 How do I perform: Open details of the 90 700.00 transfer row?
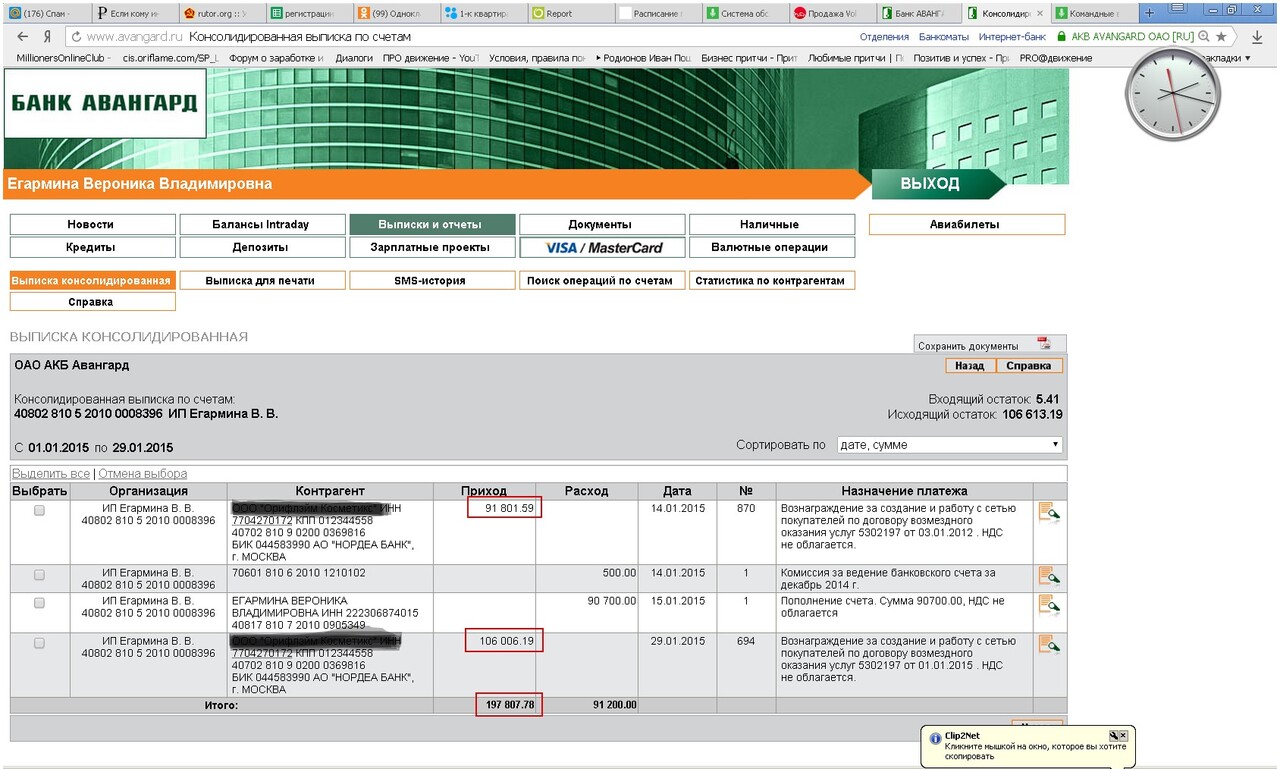click(1049, 605)
